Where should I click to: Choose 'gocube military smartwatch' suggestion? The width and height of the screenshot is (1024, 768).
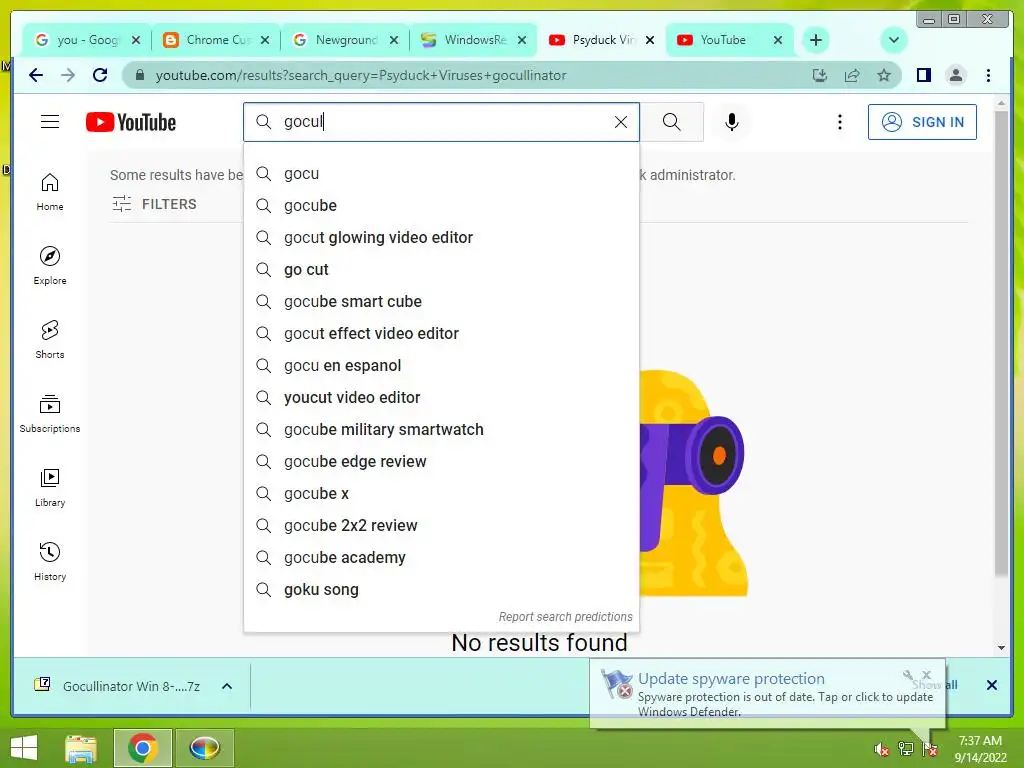[x=441, y=430]
